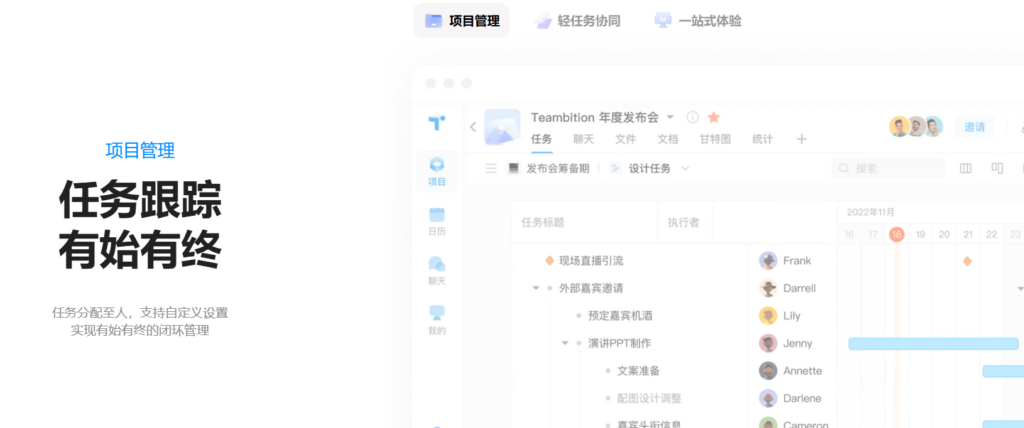The height and width of the screenshot is (428, 1024).
Task: Open 日历 calendar in the sidebar
Action: point(437,222)
